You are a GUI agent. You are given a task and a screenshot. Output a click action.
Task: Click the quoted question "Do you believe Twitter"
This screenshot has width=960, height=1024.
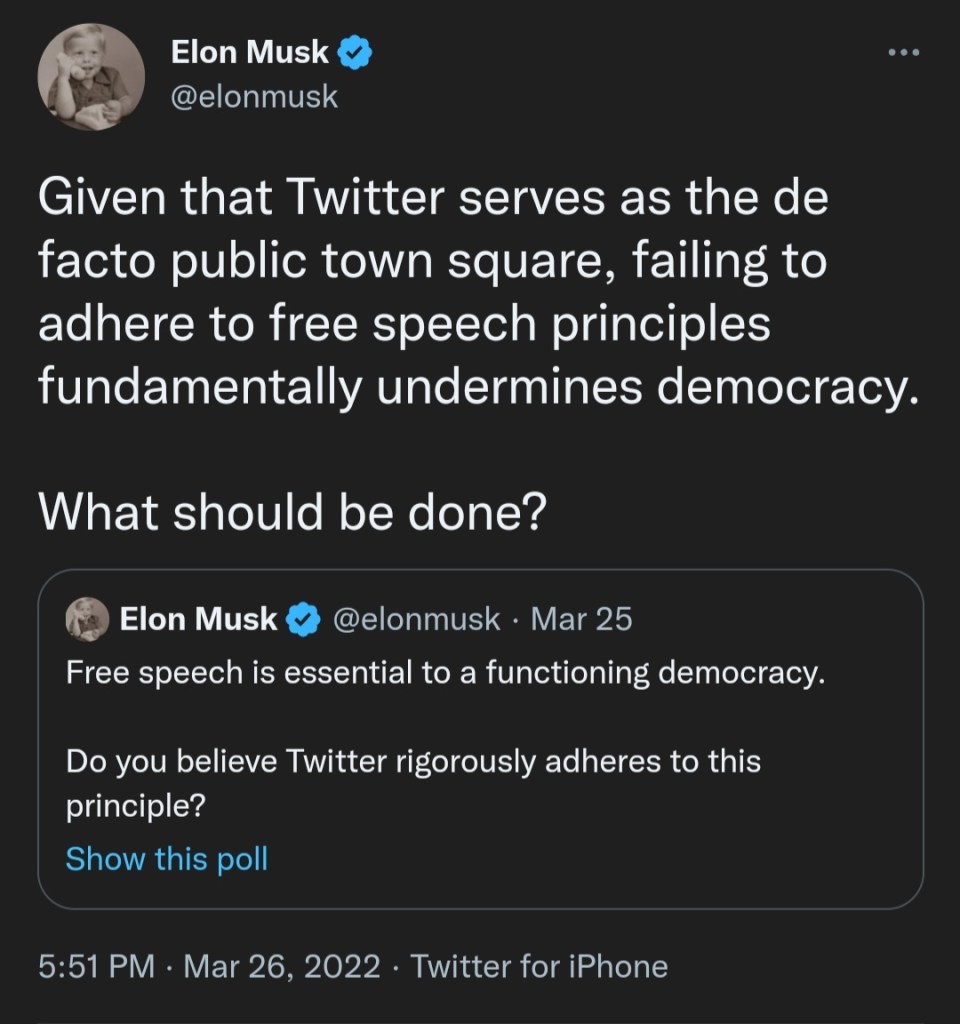413,762
